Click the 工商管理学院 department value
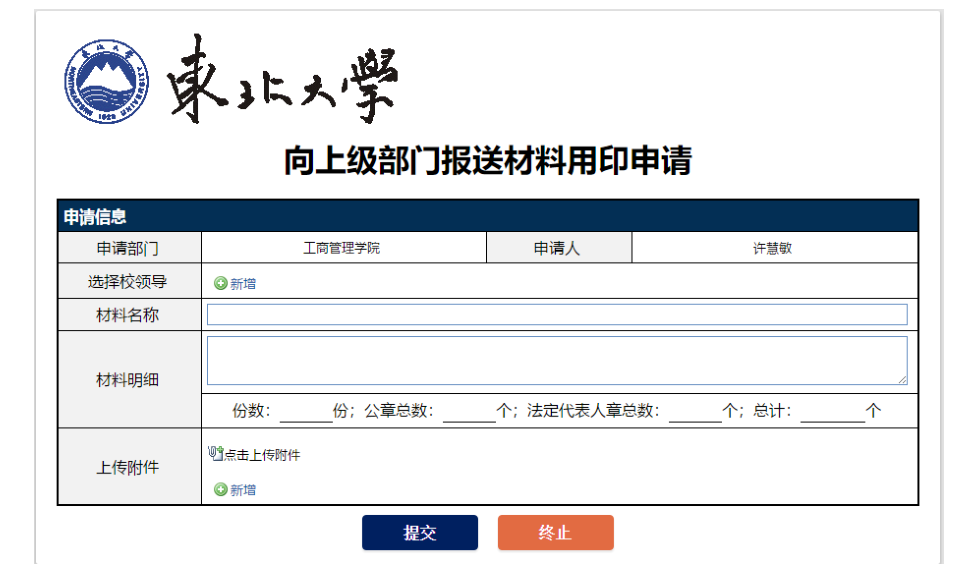965x576 pixels. 342,248
